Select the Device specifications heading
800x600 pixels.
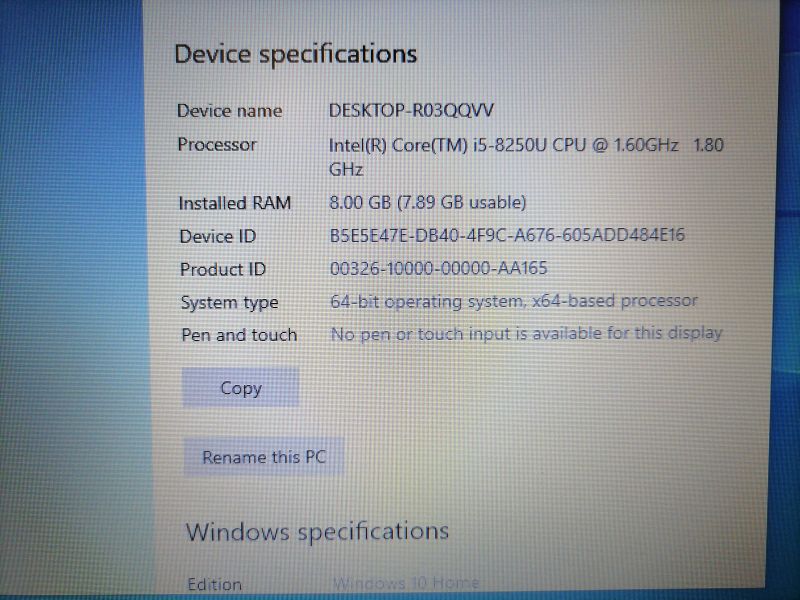click(x=296, y=54)
